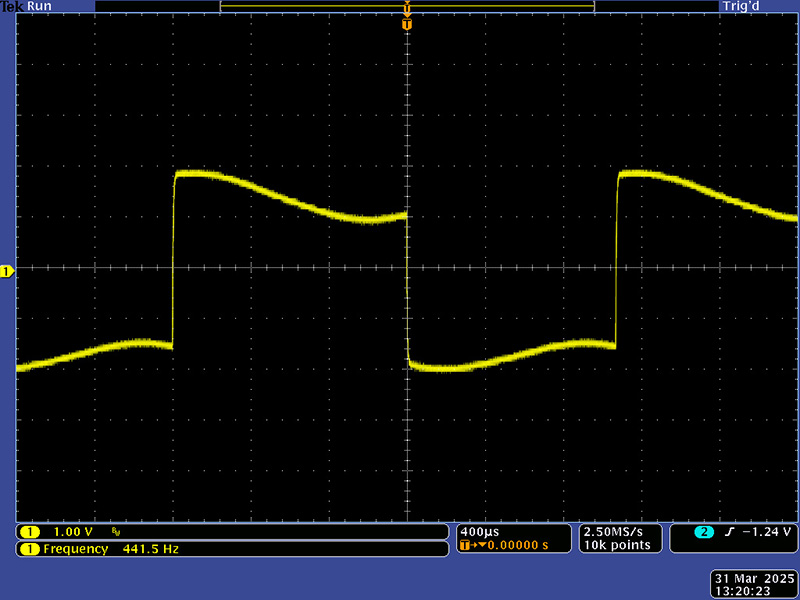Open the 400µs horizontal timebase readout
800x600 pixels.
coord(478,531)
